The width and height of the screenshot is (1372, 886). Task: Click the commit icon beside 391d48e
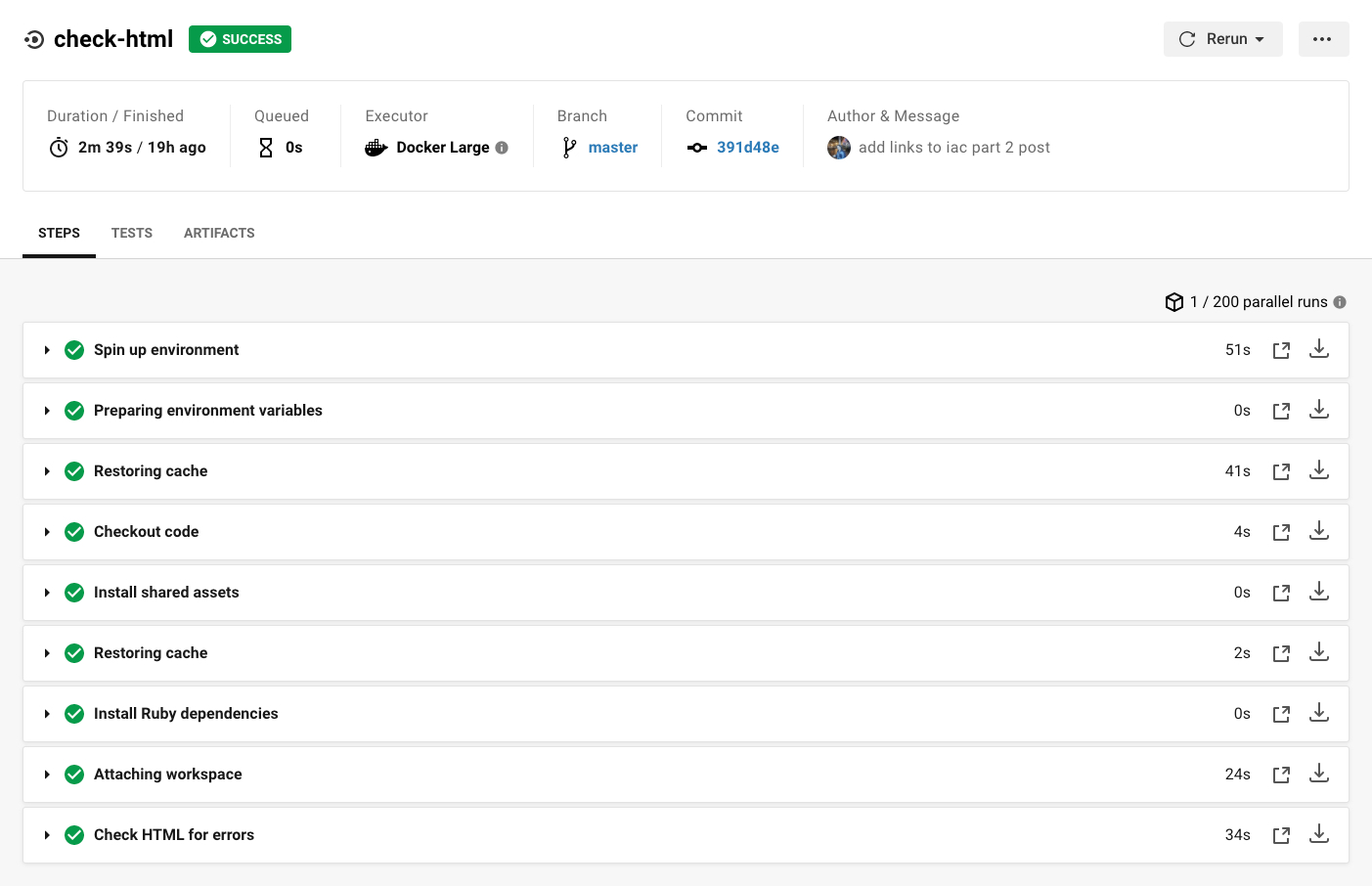point(696,148)
